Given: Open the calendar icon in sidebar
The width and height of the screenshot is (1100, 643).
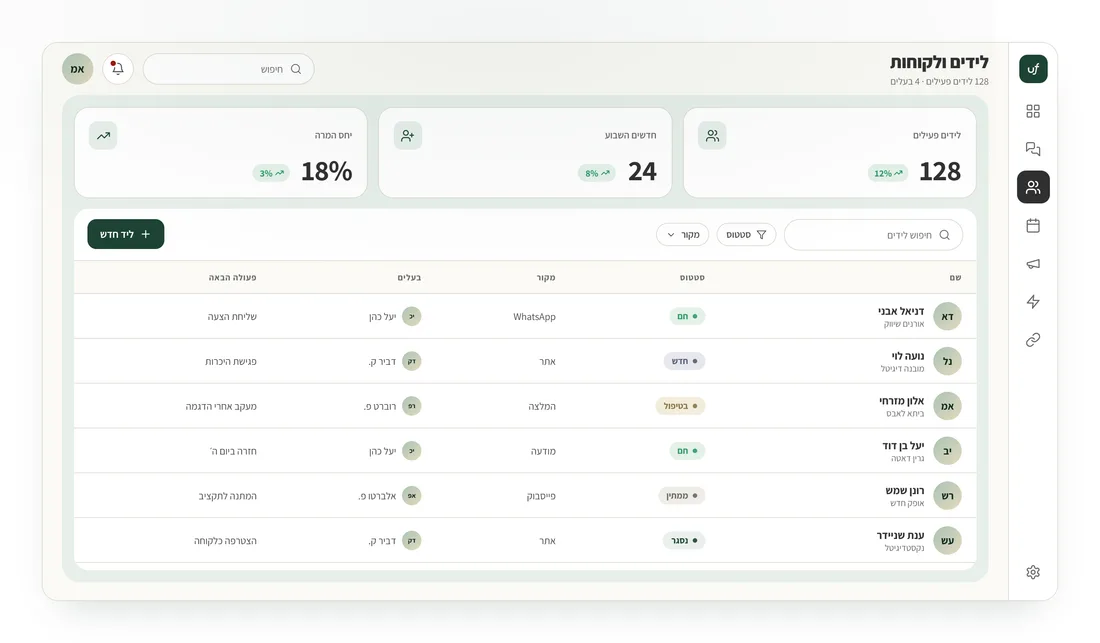Looking at the screenshot, I should click(1033, 226).
